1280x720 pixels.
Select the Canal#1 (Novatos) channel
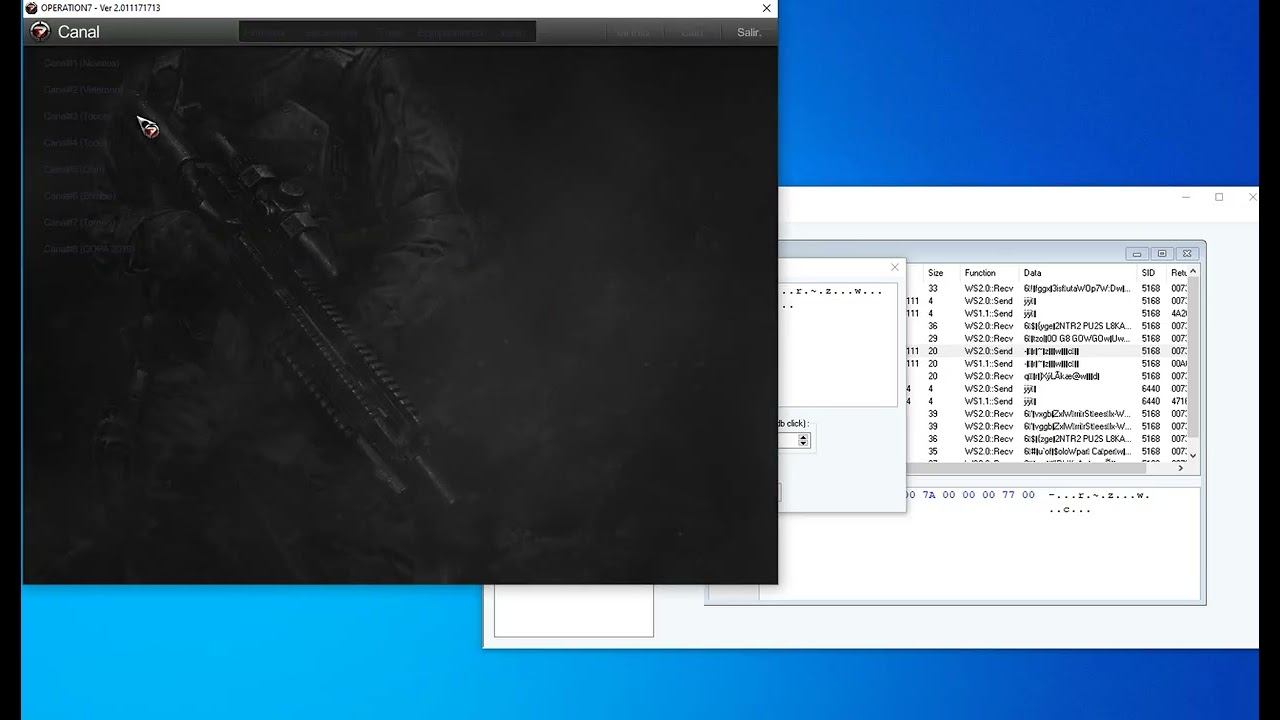[x=81, y=63]
